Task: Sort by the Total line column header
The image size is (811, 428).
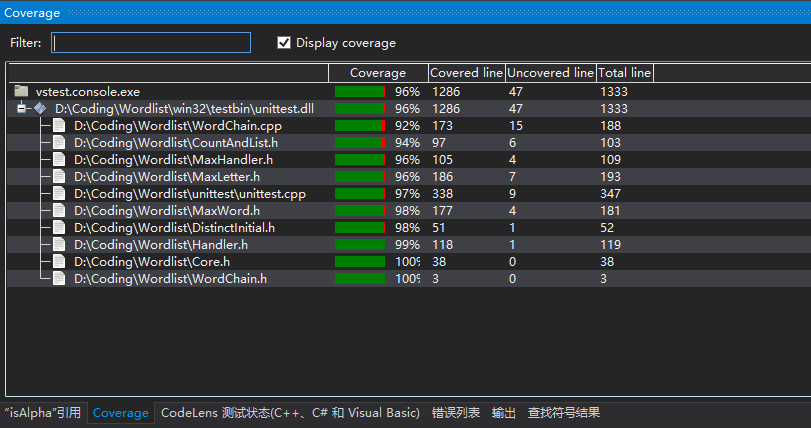Action: click(624, 73)
